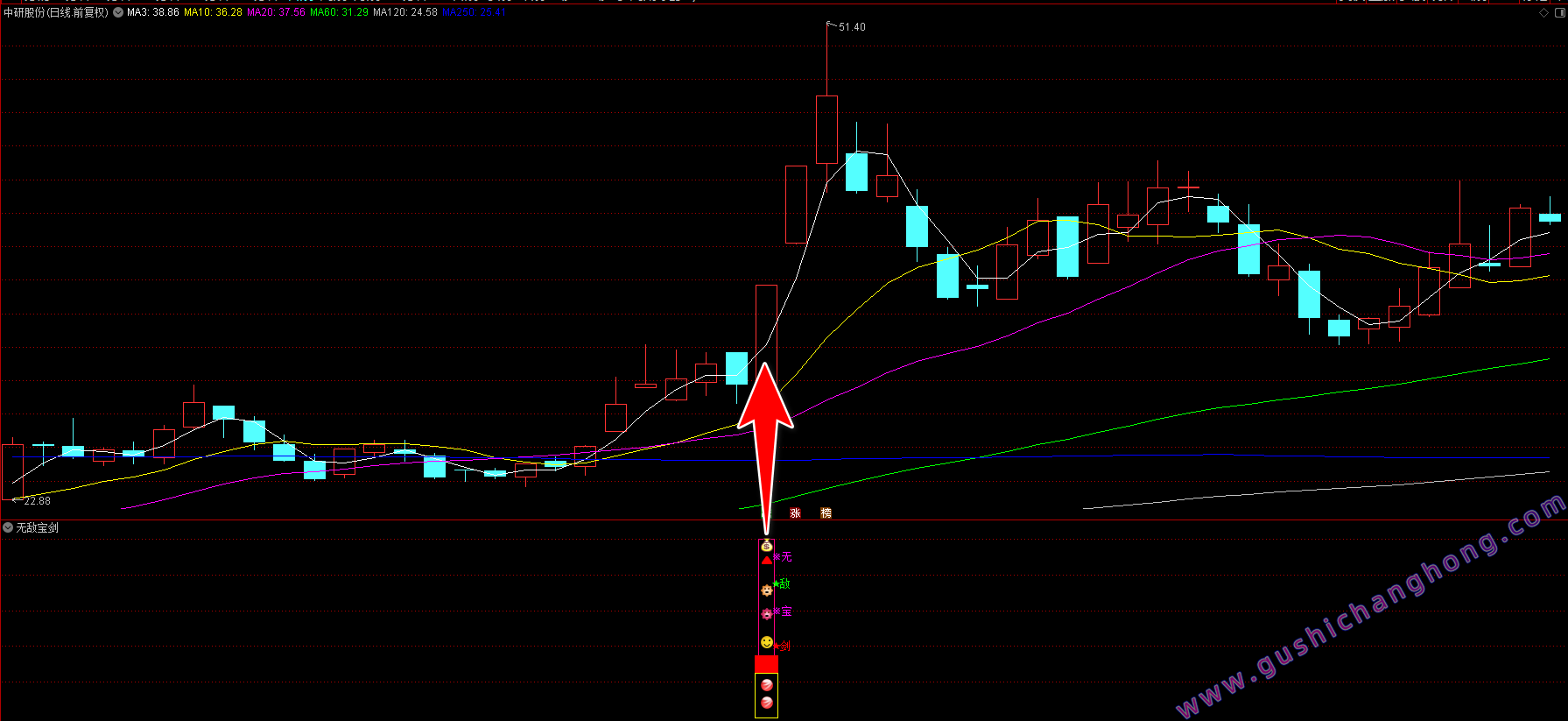Click the upper red ball icon
Image resolution: width=1568 pixels, height=721 pixels.
pyautogui.click(x=767, y=685)
